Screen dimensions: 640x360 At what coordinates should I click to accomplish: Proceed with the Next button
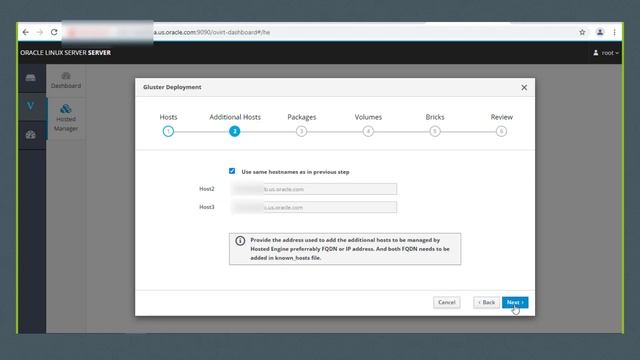(515, 302)
